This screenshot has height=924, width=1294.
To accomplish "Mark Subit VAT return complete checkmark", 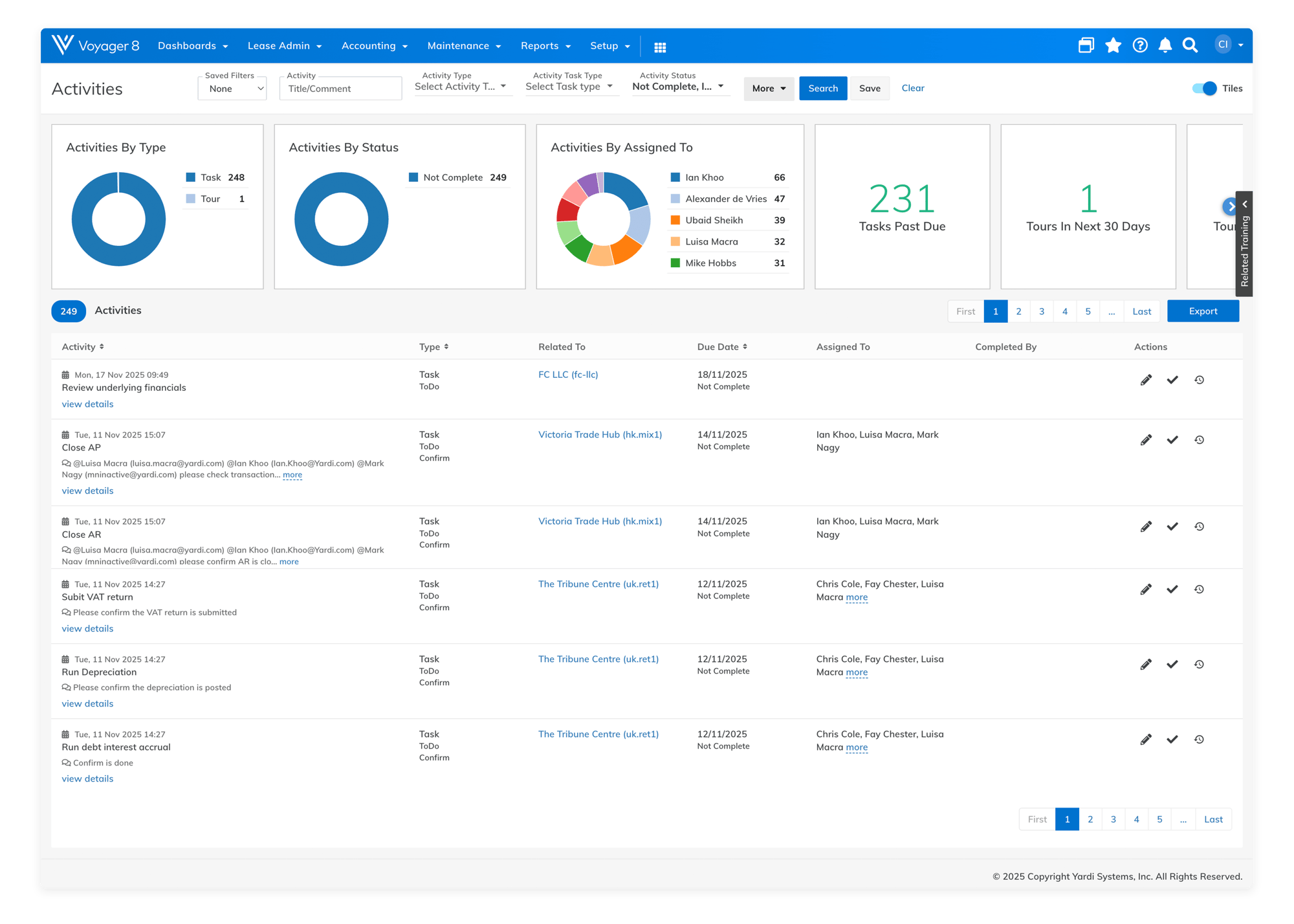I will [x=1172, y=589].
